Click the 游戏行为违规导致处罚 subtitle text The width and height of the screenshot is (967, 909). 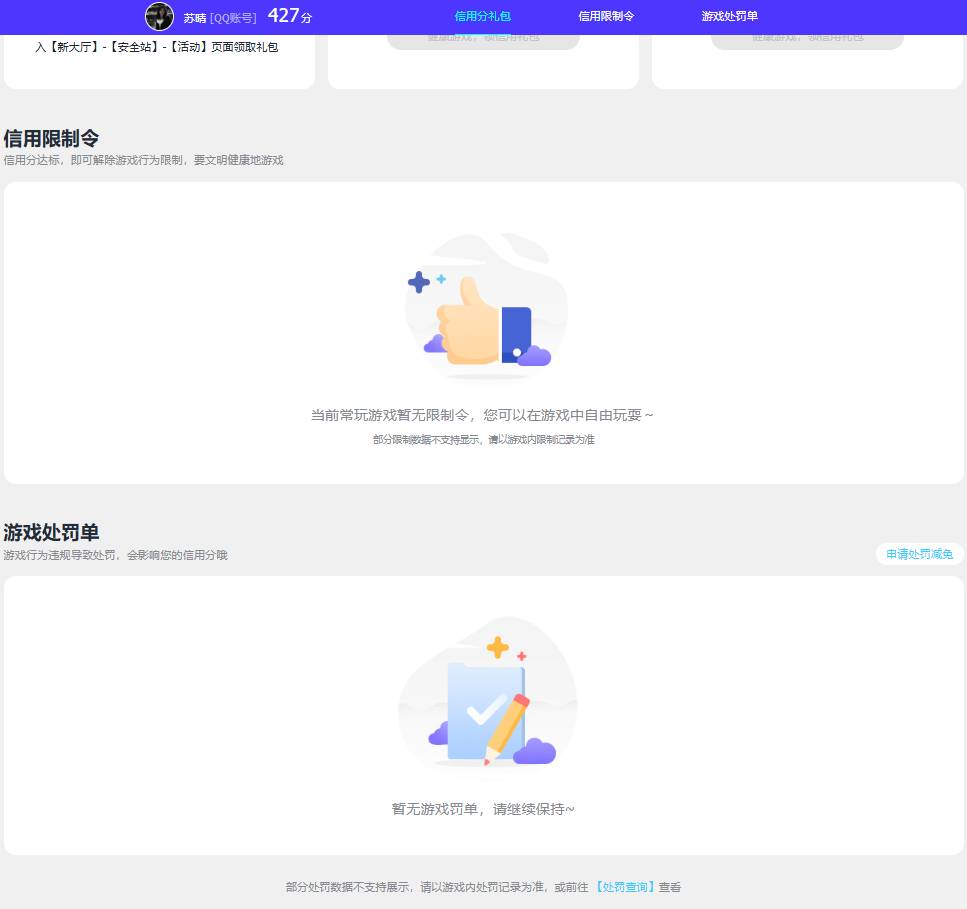[115, 555]
